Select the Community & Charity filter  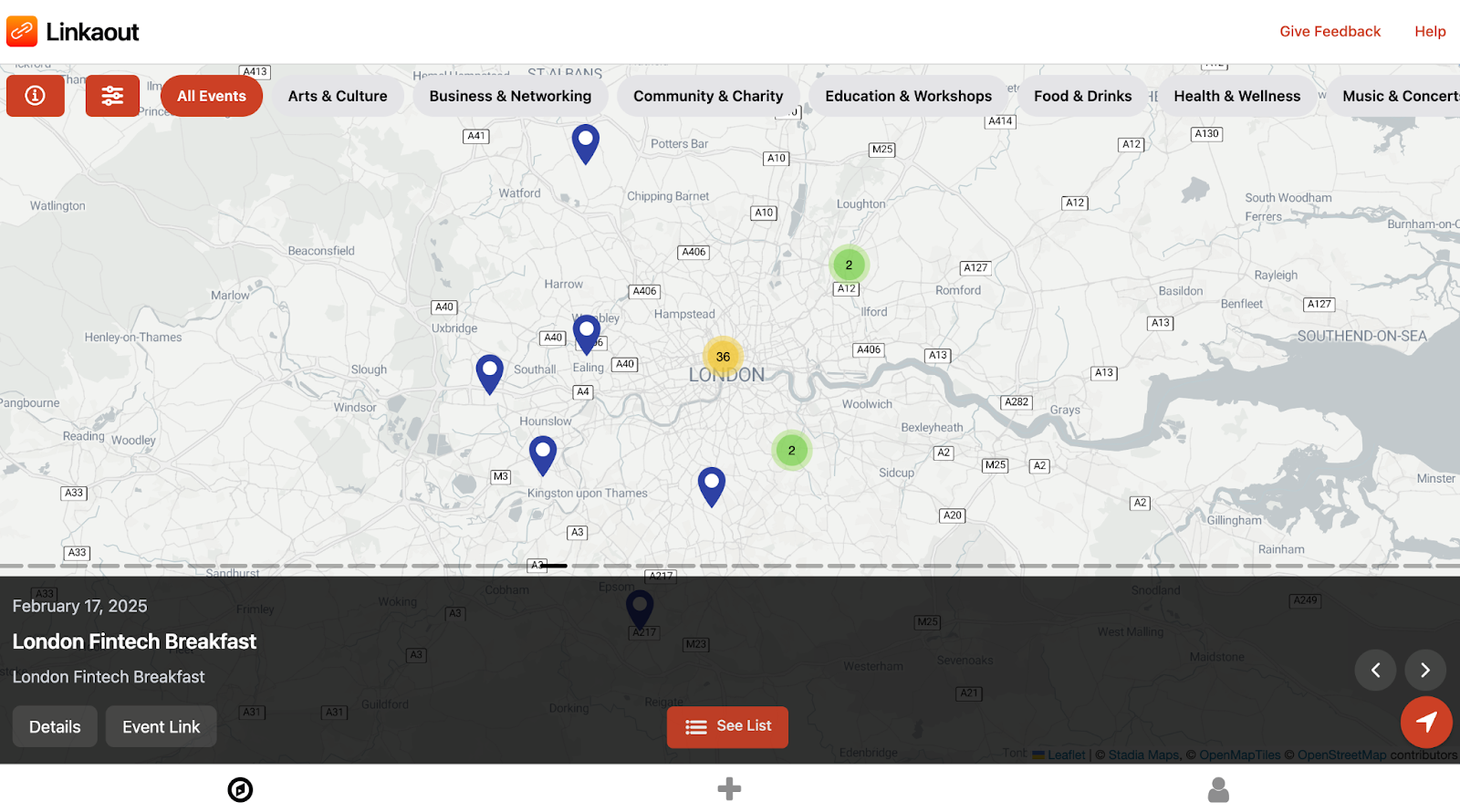[708, 96]
